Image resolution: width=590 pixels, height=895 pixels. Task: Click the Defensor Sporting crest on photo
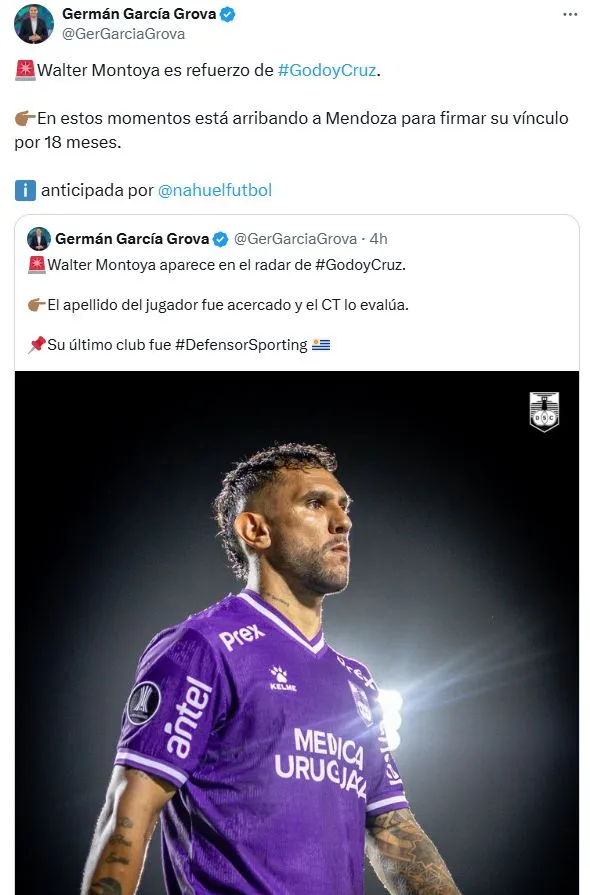point(544,411)
